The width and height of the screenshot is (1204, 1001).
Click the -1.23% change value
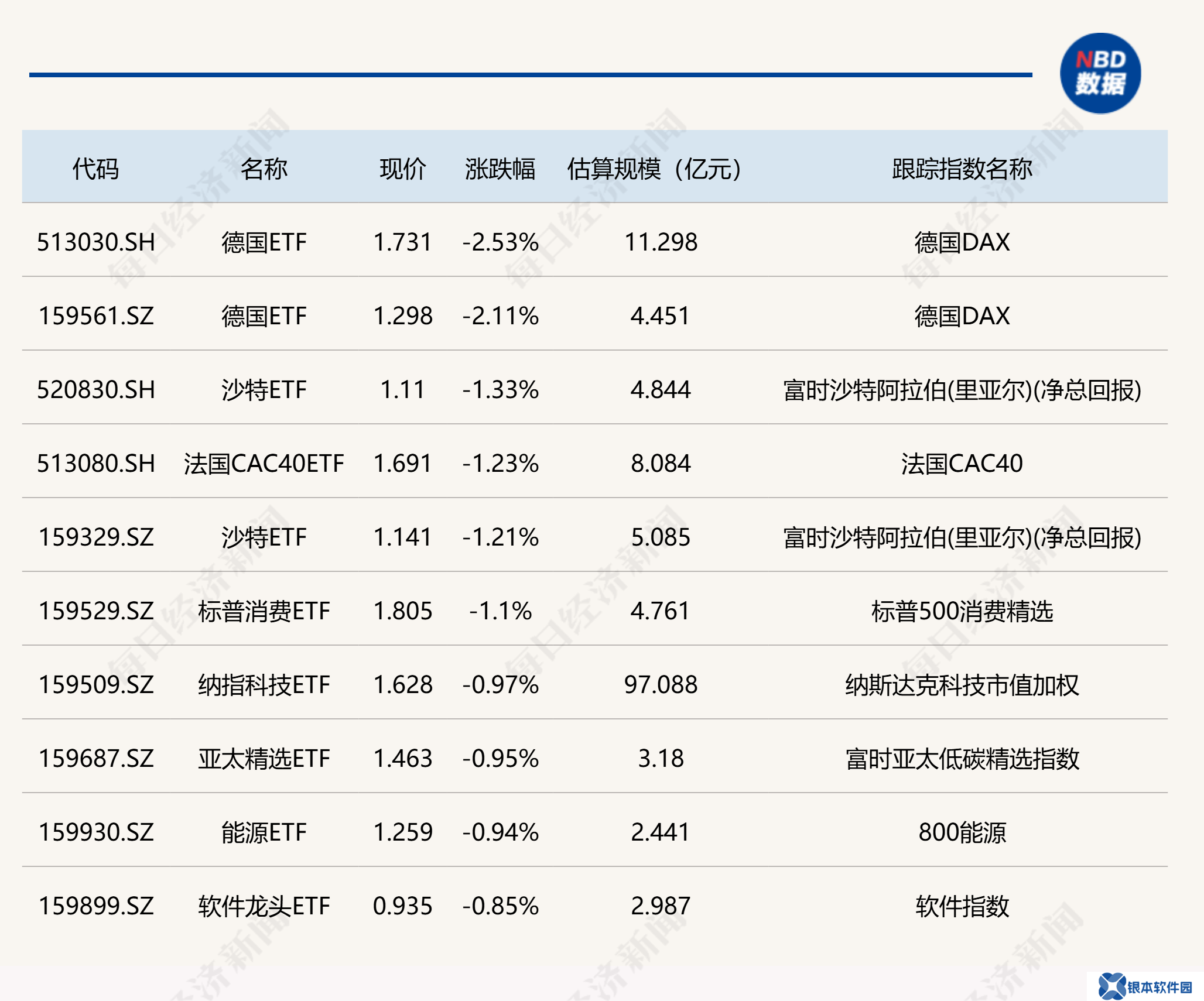[501, 464]
